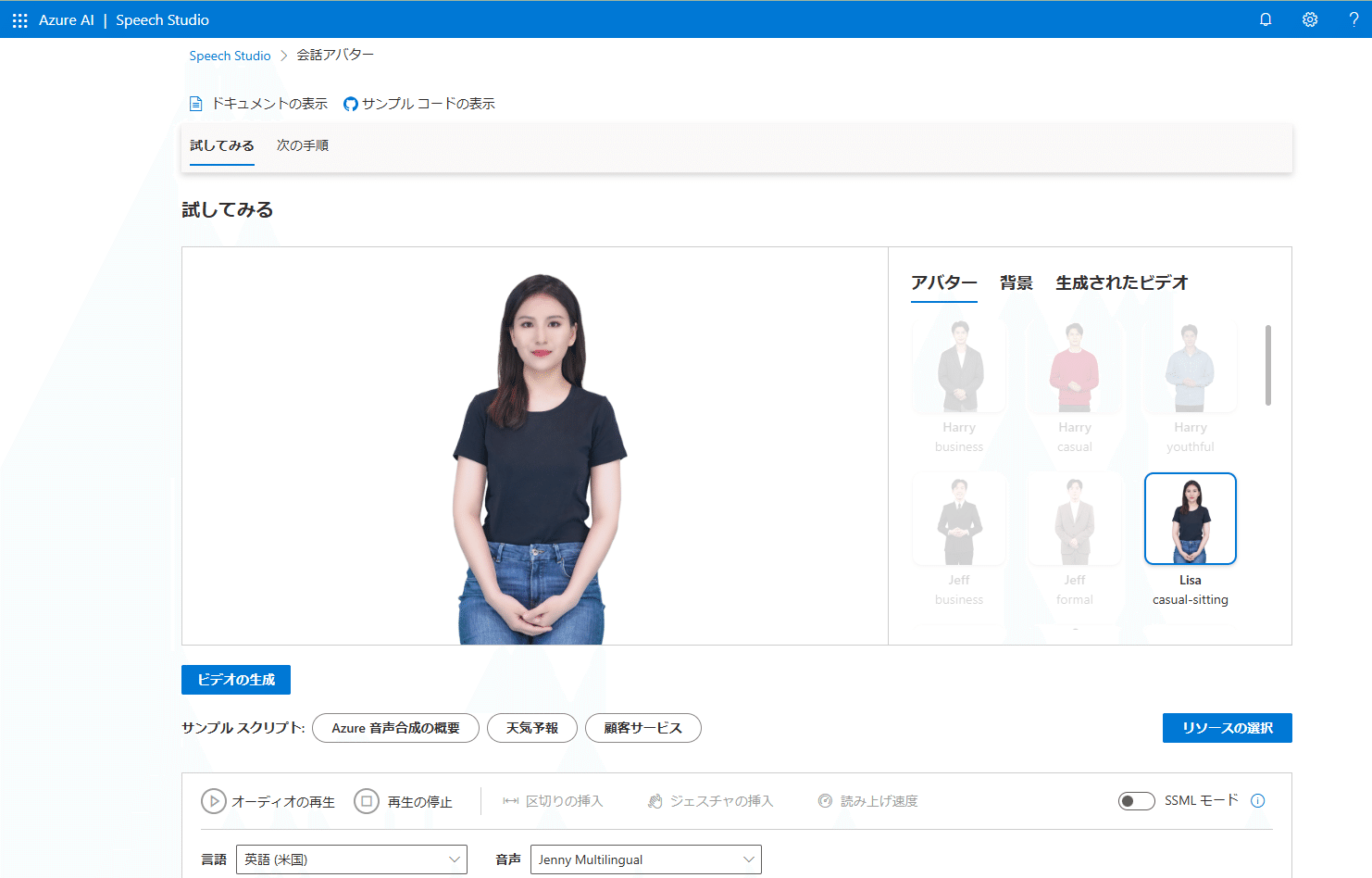Open the notifications bell
Screen dimensions: 1372x878
[1266, 19]
